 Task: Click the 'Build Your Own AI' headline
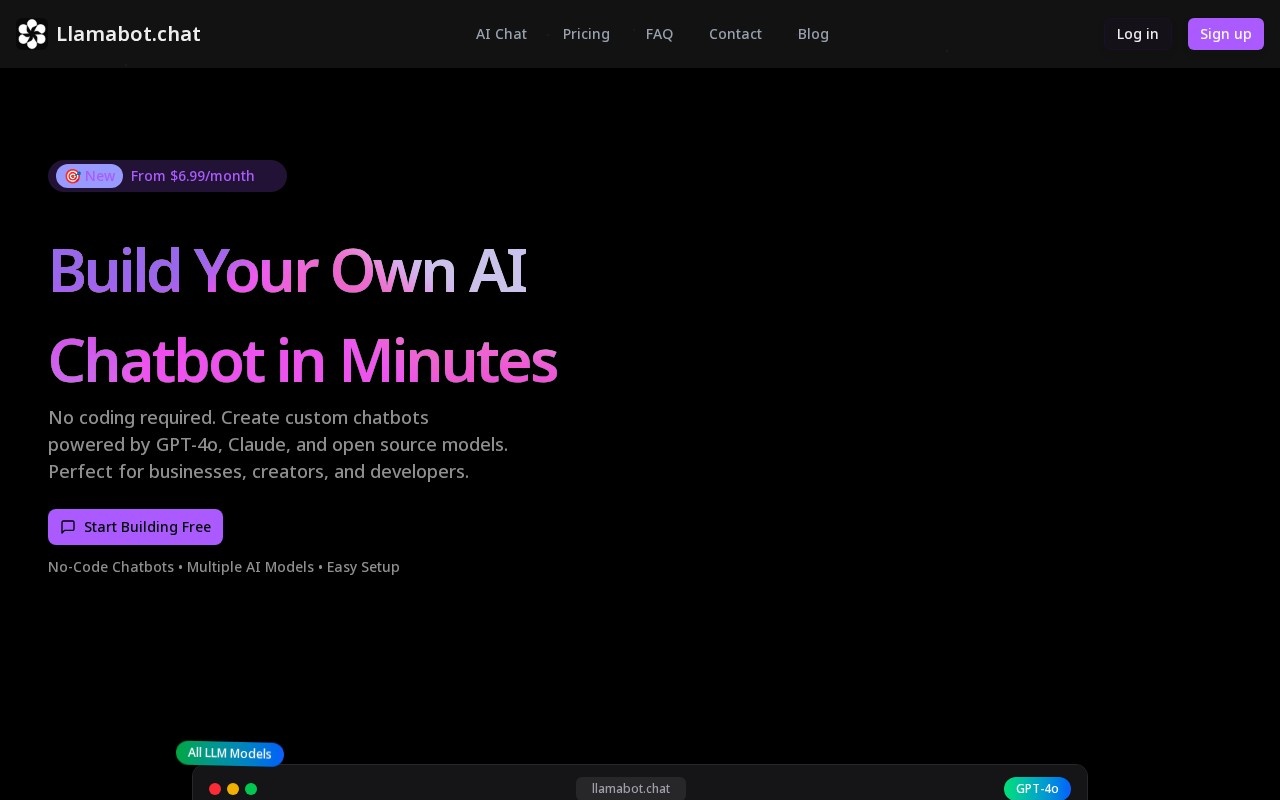(287, 271)
